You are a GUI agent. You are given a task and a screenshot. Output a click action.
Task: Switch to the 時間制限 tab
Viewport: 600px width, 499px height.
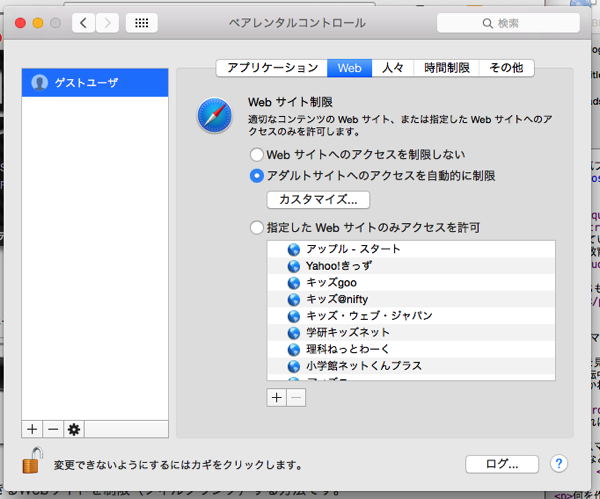coord(447,68)
